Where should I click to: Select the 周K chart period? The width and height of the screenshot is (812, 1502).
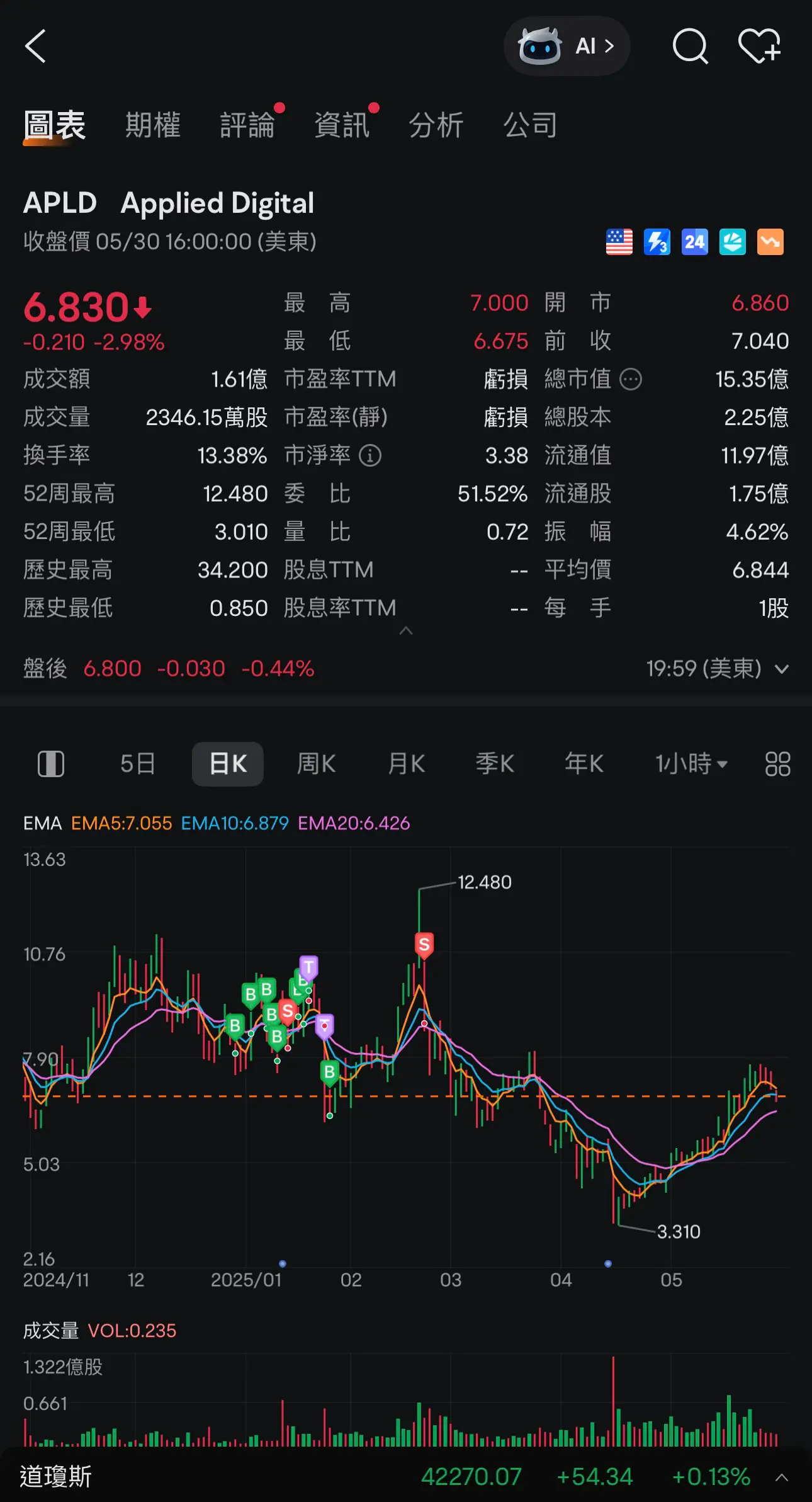point(317,764)
